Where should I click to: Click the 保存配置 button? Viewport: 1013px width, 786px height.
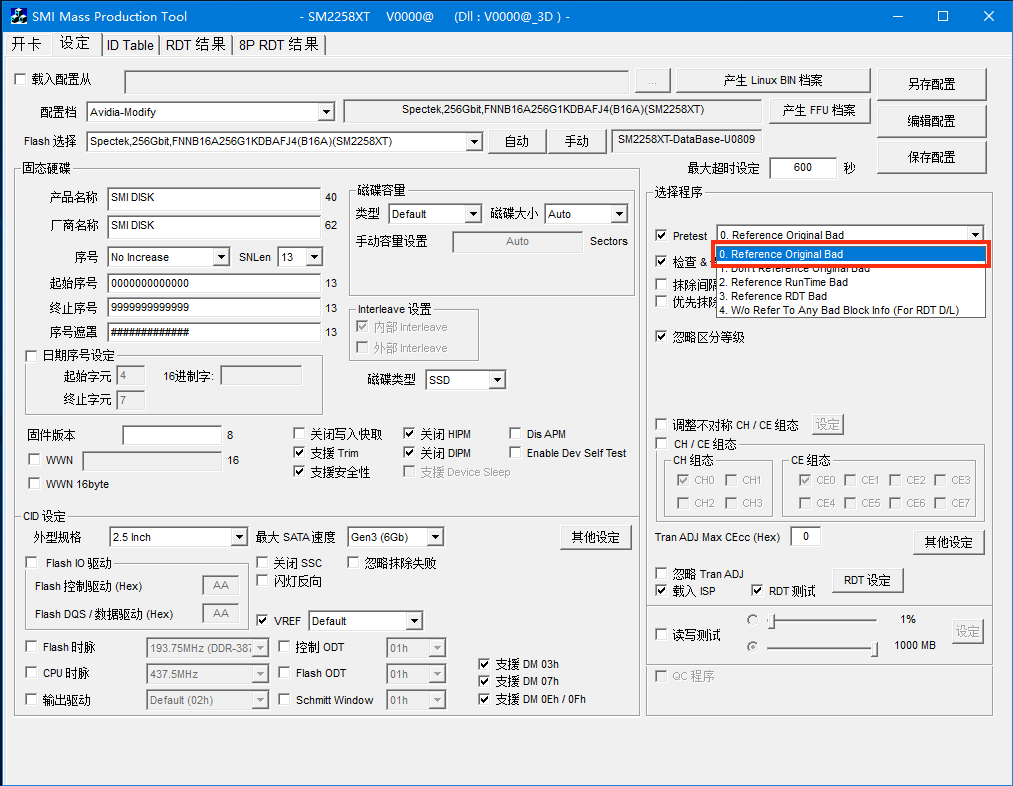tap(930, 157)
